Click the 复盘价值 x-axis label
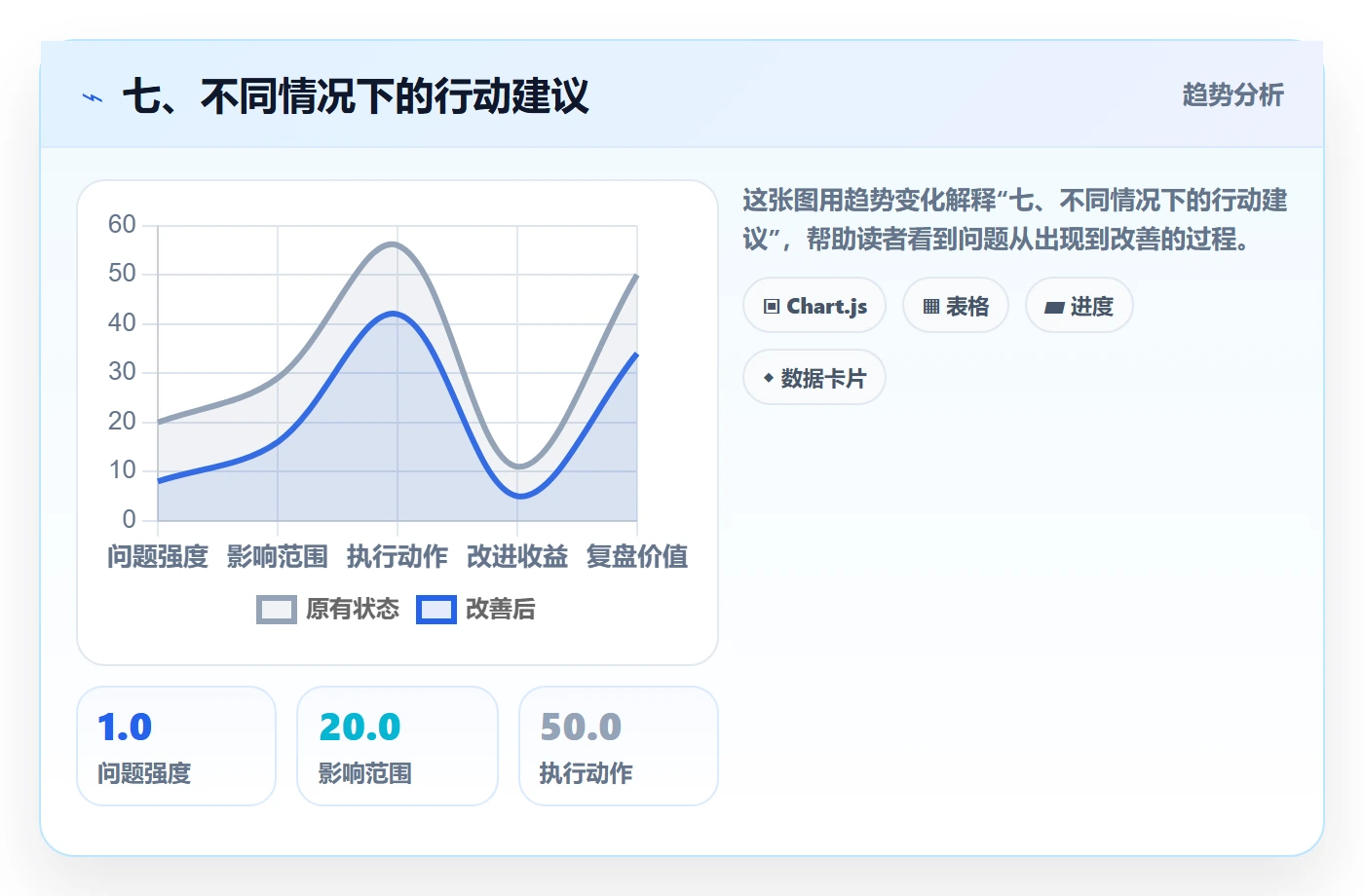Screen dimensions: 1364x896 (x=637, y=557)
